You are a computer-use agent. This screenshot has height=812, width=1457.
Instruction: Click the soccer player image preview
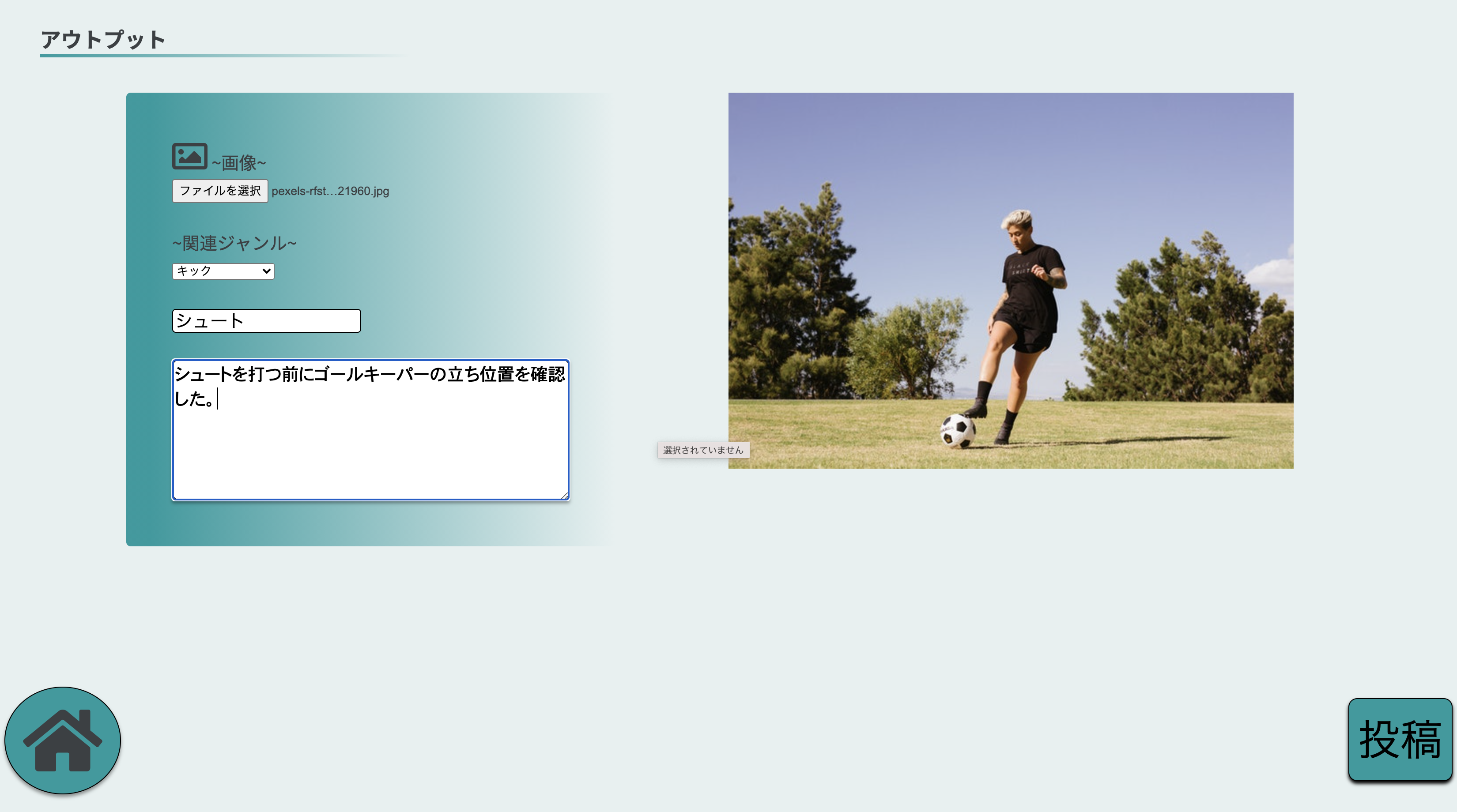coord(1011,281)
